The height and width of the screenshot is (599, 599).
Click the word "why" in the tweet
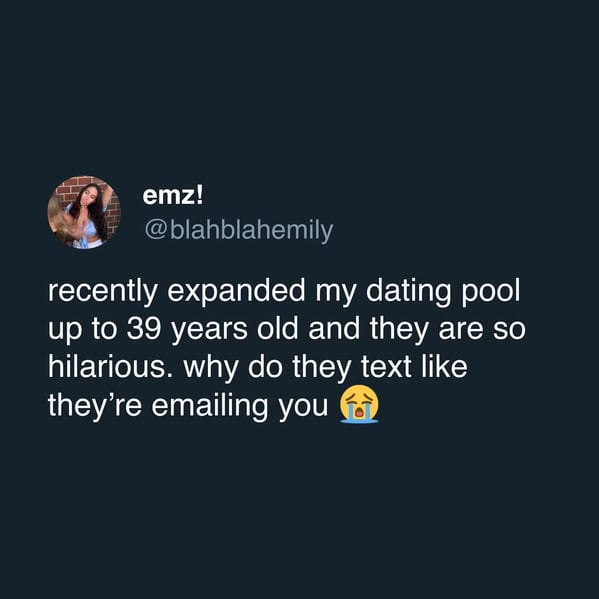point(211,367)
